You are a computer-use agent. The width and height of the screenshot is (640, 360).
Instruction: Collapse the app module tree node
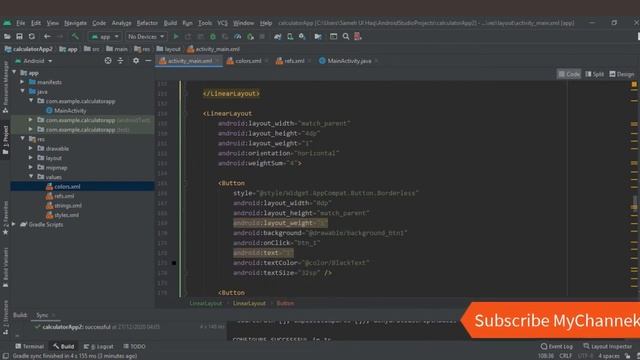point(14,72)
